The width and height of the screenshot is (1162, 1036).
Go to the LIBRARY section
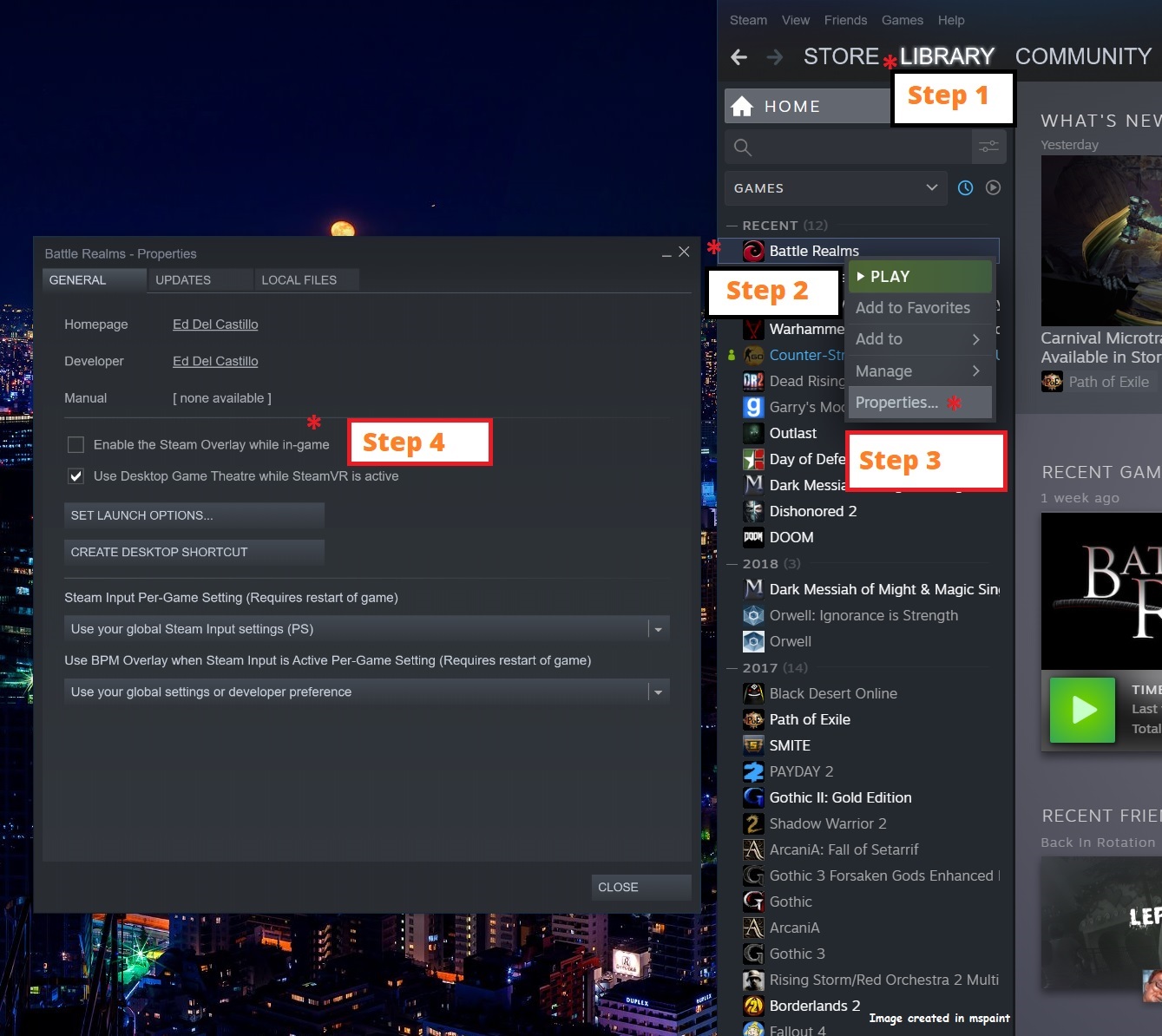coord(947,56)
